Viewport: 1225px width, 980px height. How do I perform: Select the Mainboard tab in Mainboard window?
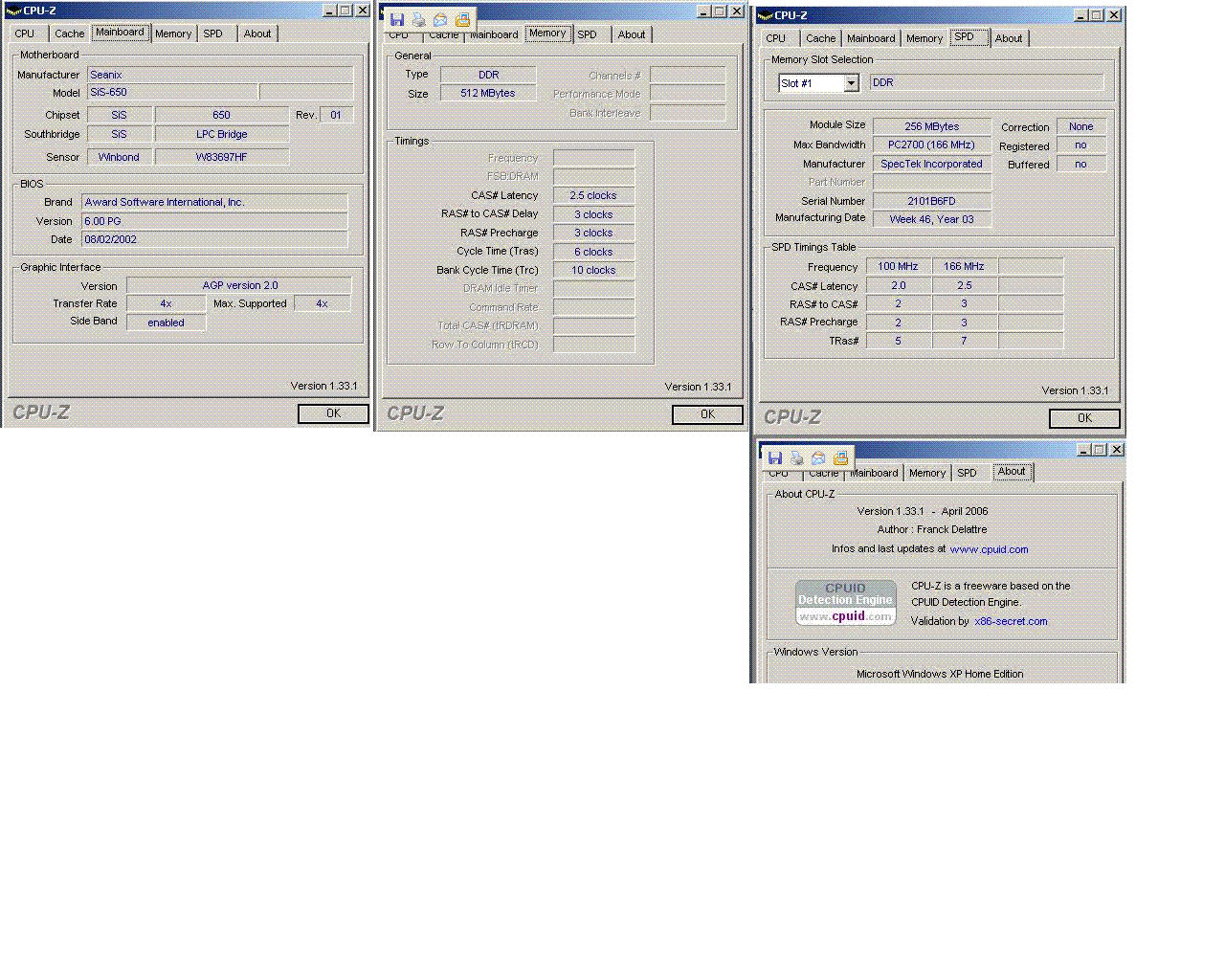(x=120, y=32)
